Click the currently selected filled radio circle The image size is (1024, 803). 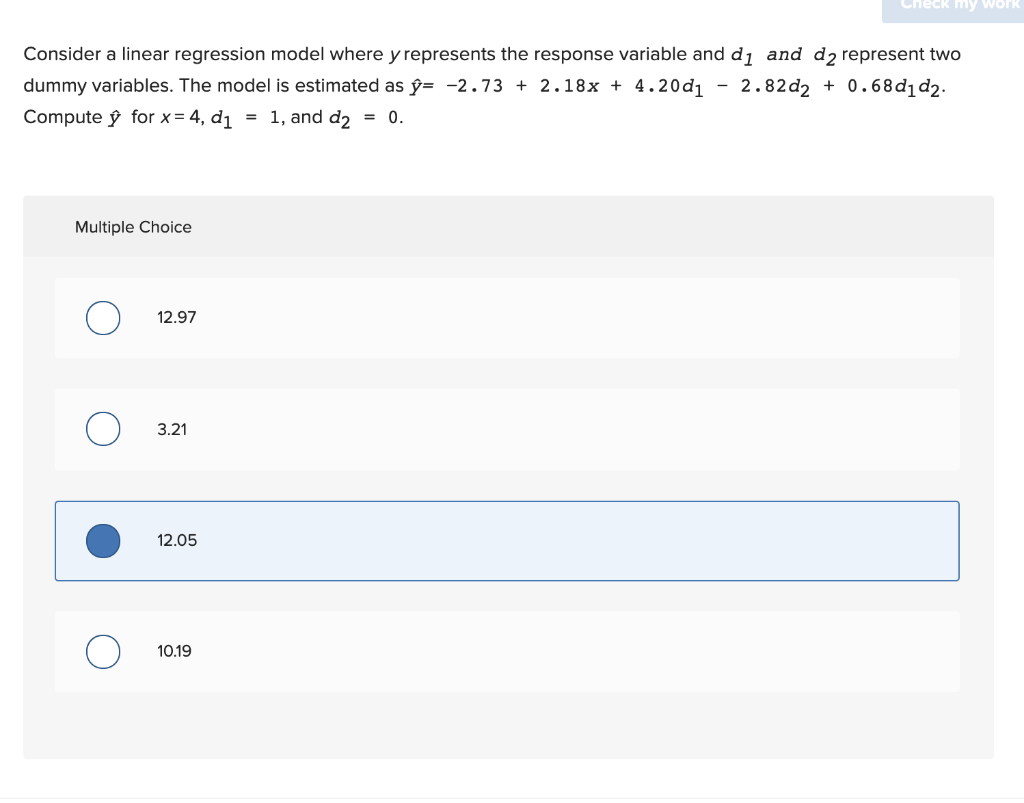pyautogui.click(x=103, y=540)
